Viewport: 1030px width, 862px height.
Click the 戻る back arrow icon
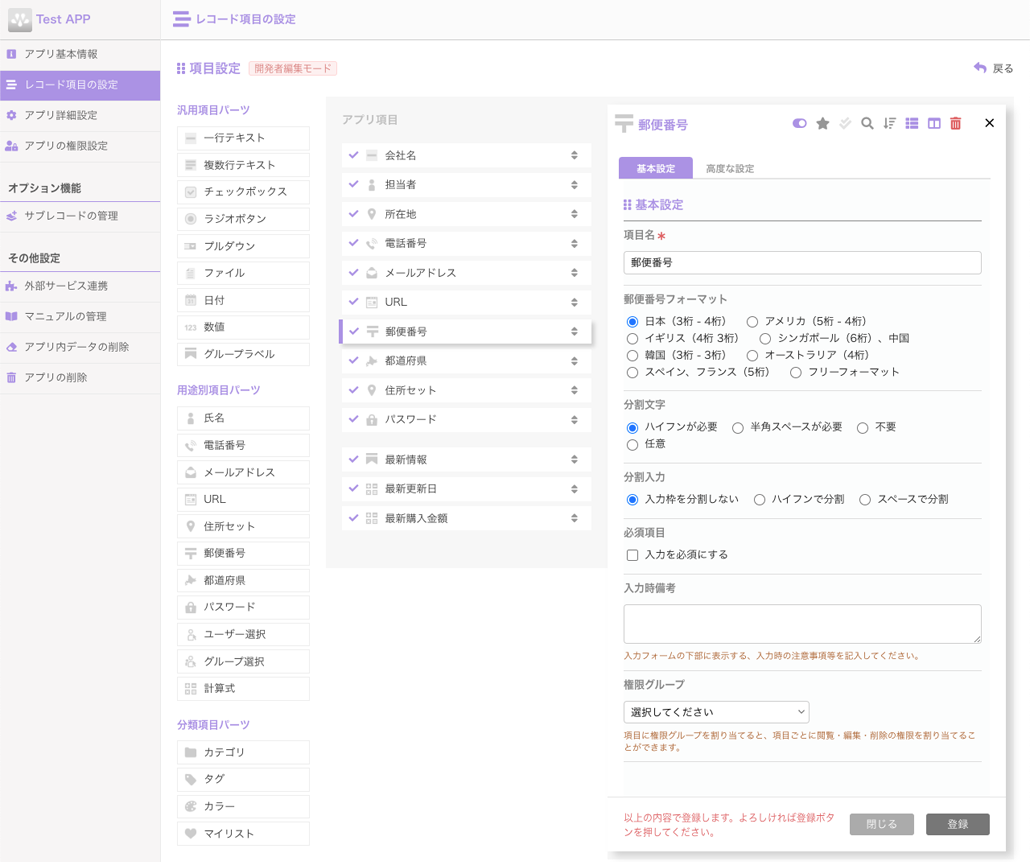coord(980,68)
